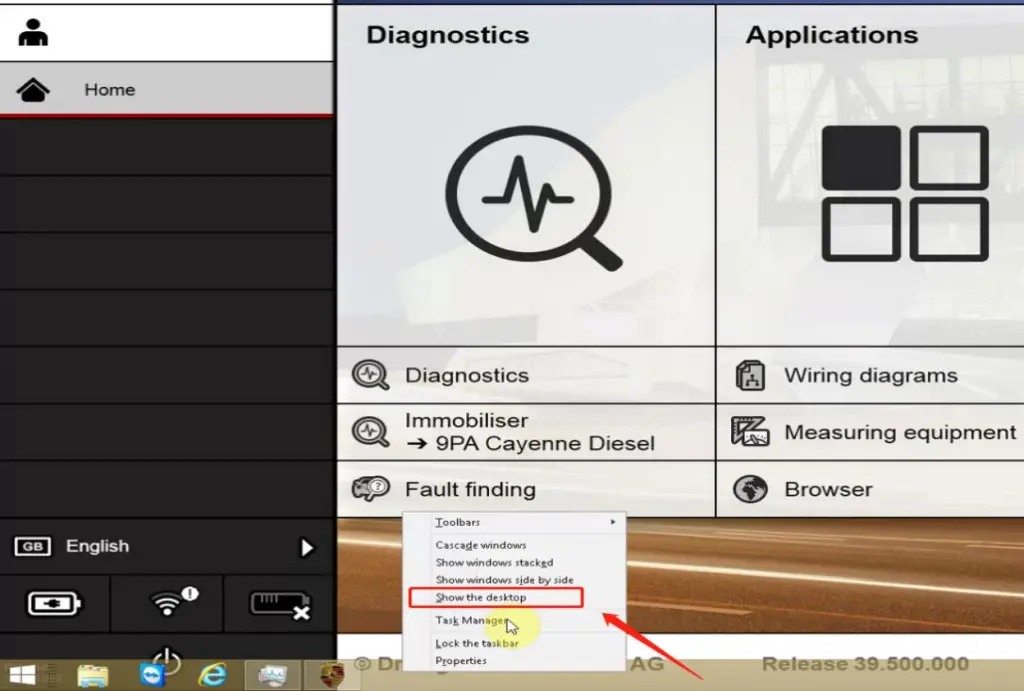
Task: Open File Explorer from the taskbar
Action: 93,675
